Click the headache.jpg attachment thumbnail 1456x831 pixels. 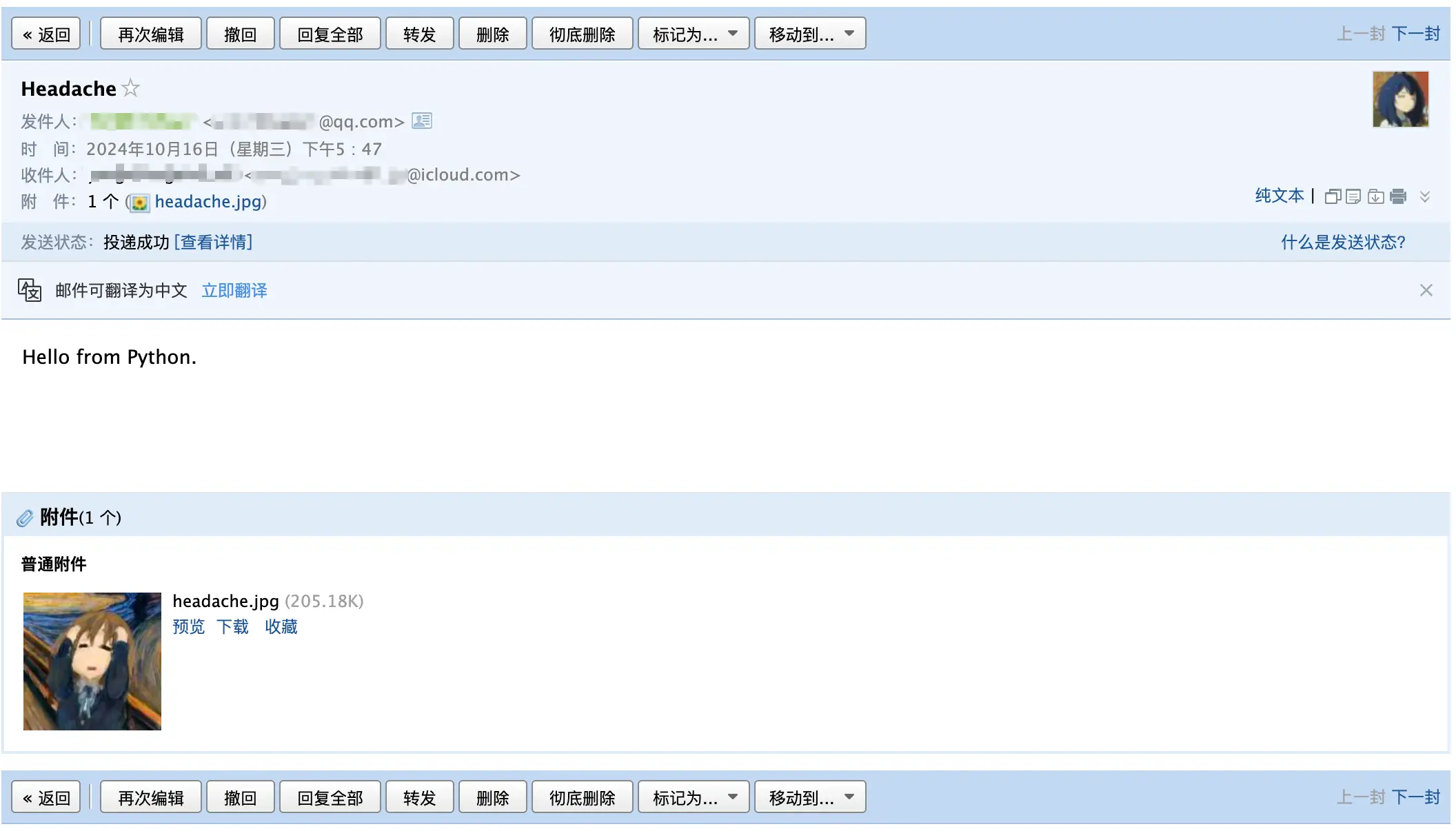pos(92,661)
